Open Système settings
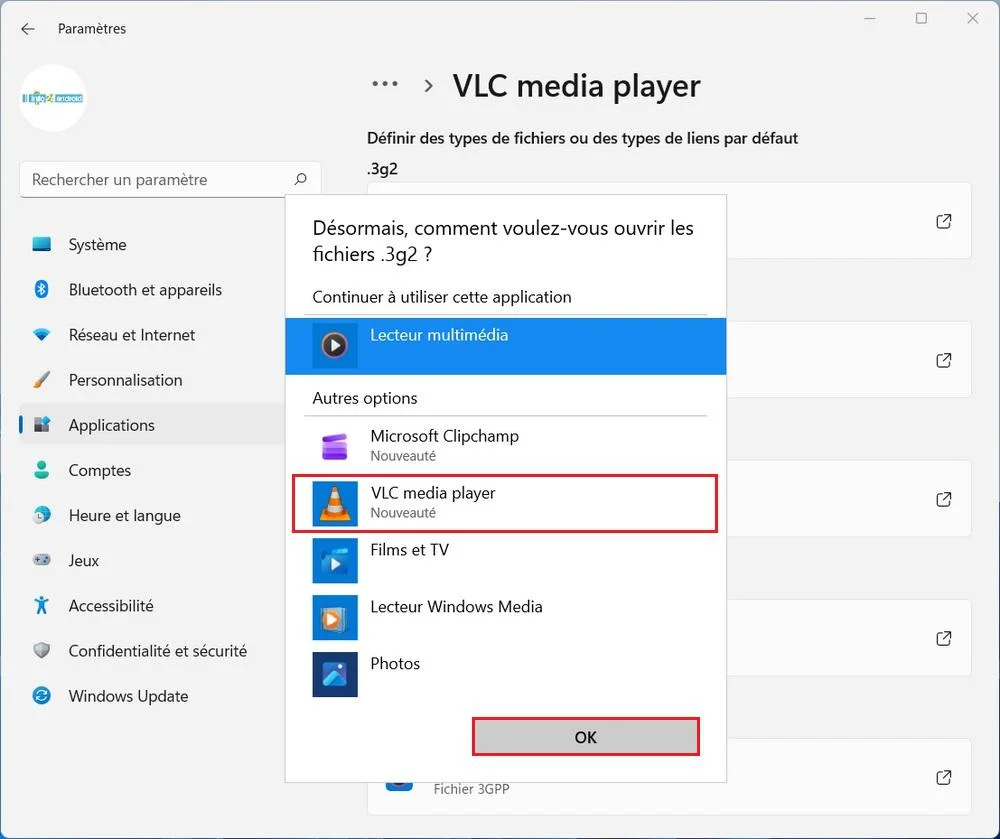 [x=152, y=245]
